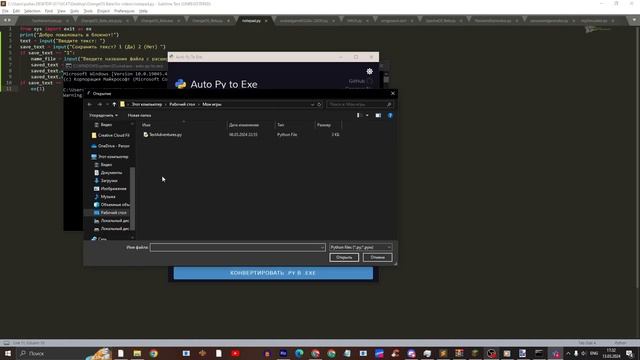Show hidden system tray icons
Image resolution: width=640 pixels, height=360 pixels.
(568, 353)
